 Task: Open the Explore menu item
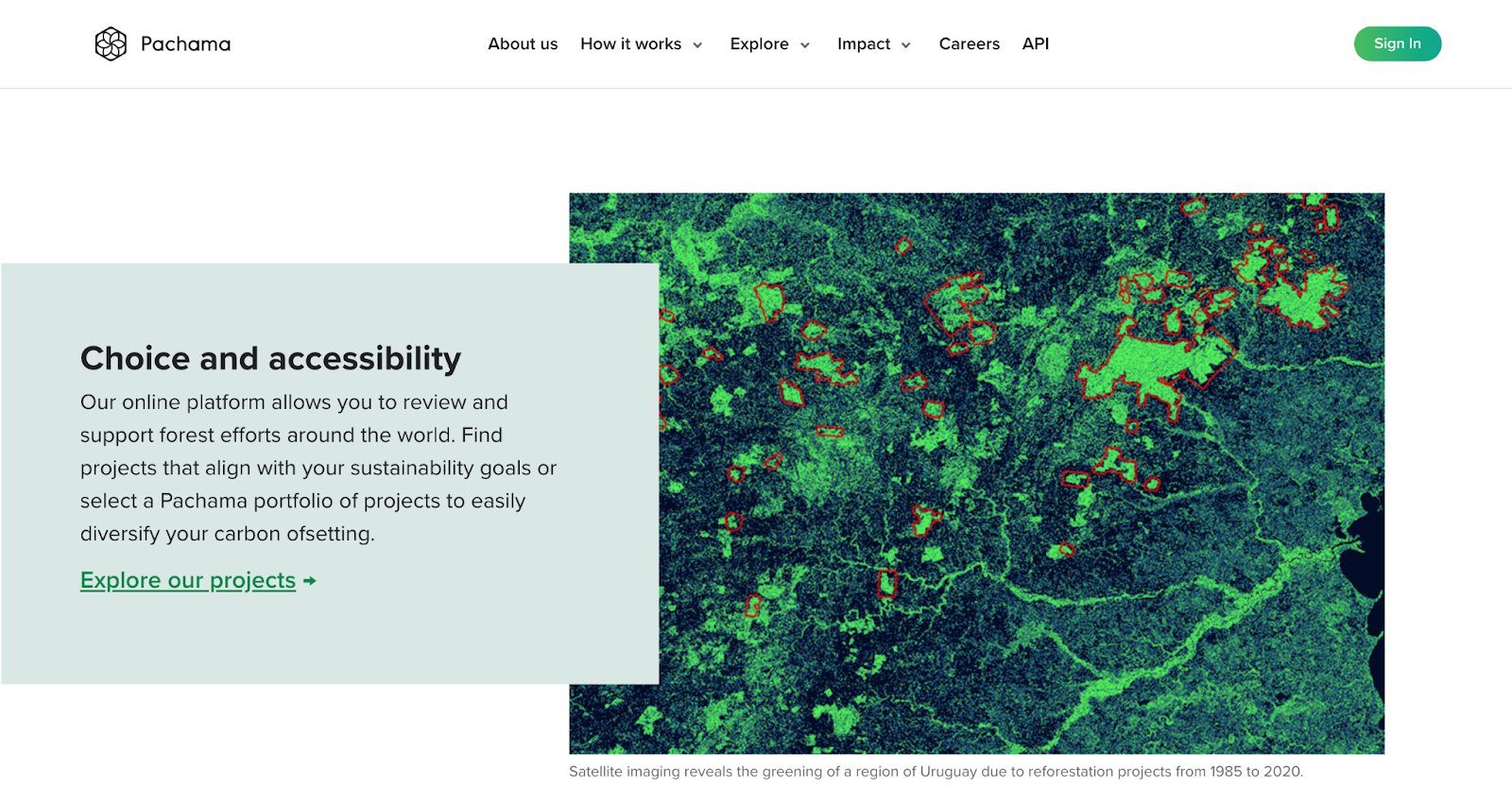(760, 43)
